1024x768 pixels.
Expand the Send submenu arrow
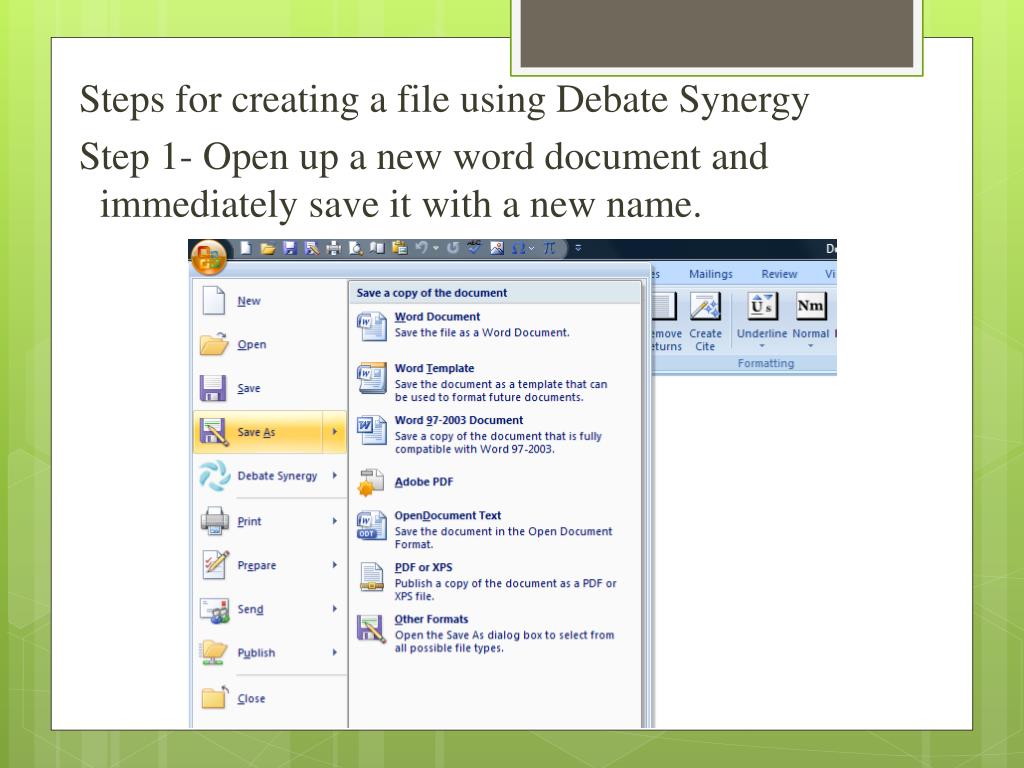[334, 609]
